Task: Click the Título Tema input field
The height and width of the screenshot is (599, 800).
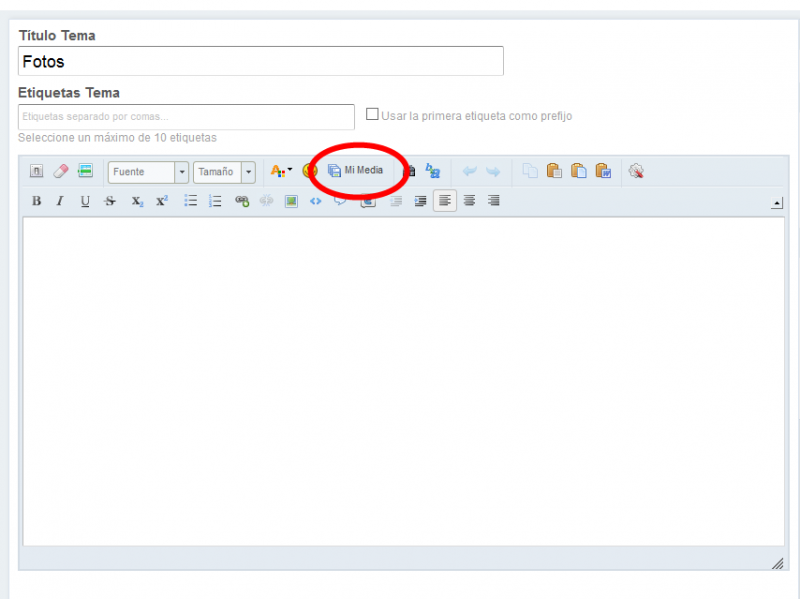Action: point(260,62)
